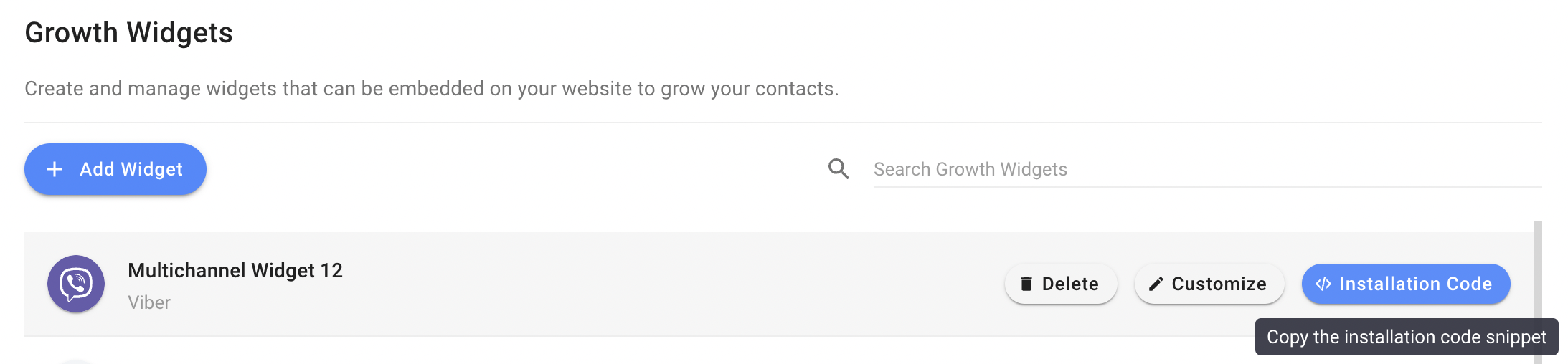
Task: Click the trash can icon on Delete
Action: (x=1026, y=284)
